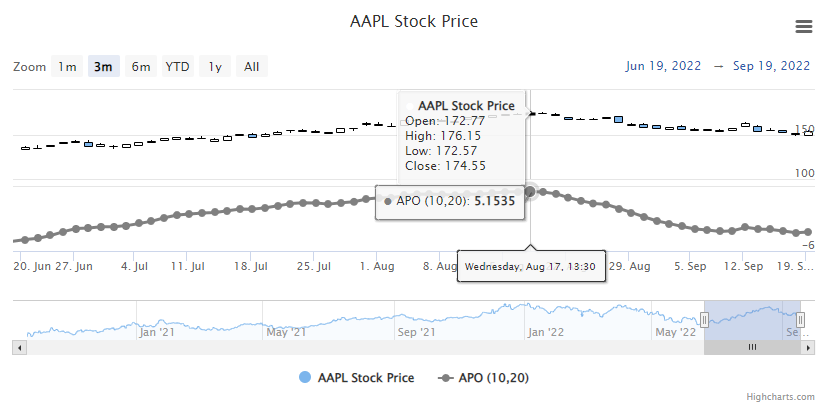Image resolution: width=831 pixels, height=411 pixels.
Task: Open the chart context hamburger menu
Action: [803, 26]
